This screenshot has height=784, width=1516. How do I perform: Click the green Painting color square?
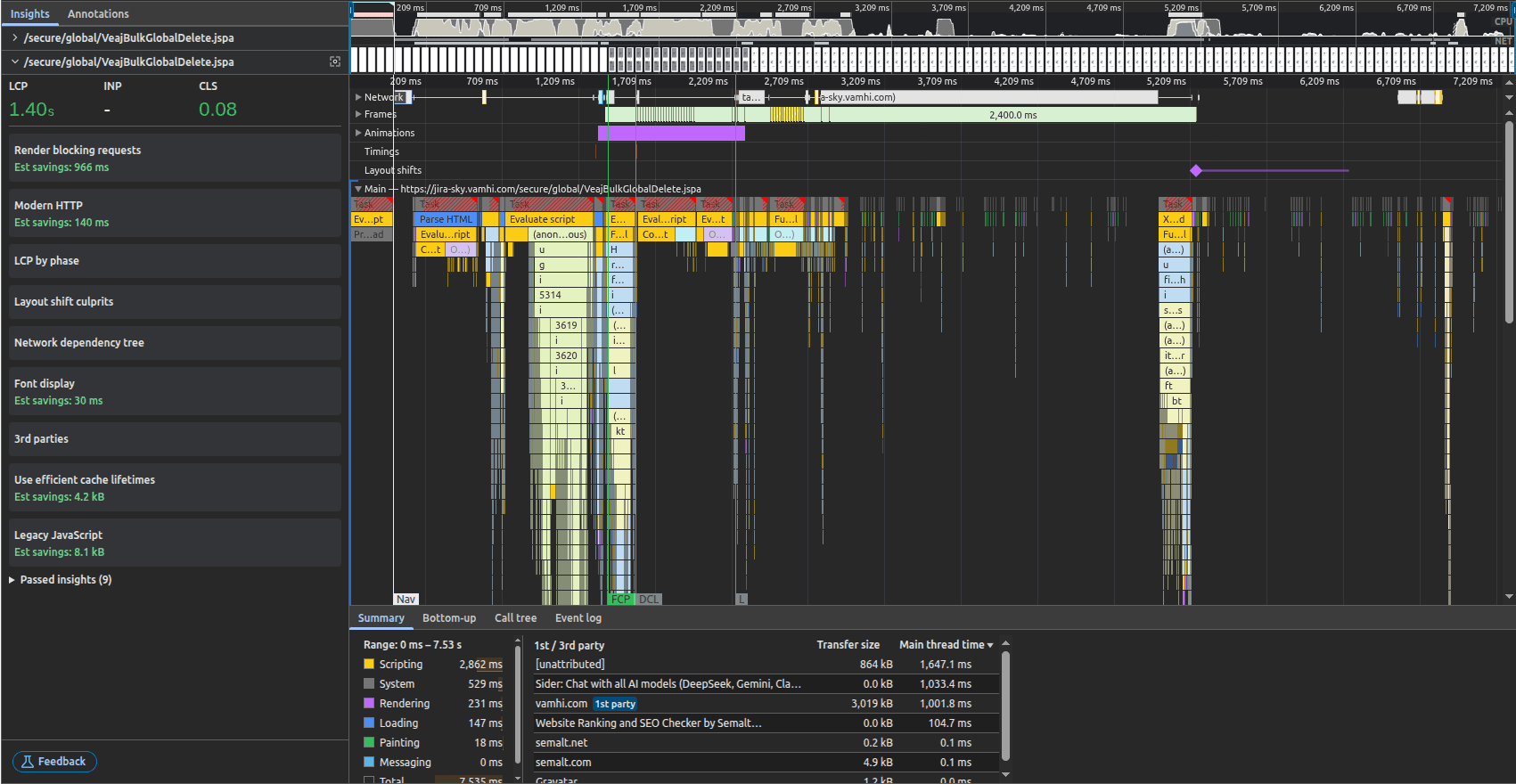[369, 742]
